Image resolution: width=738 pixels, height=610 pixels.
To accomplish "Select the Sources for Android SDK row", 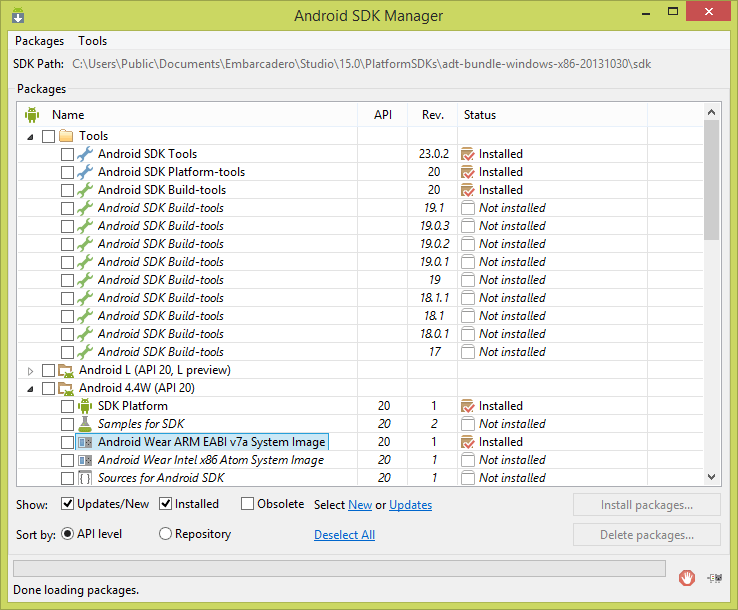I will click(360, 478).
